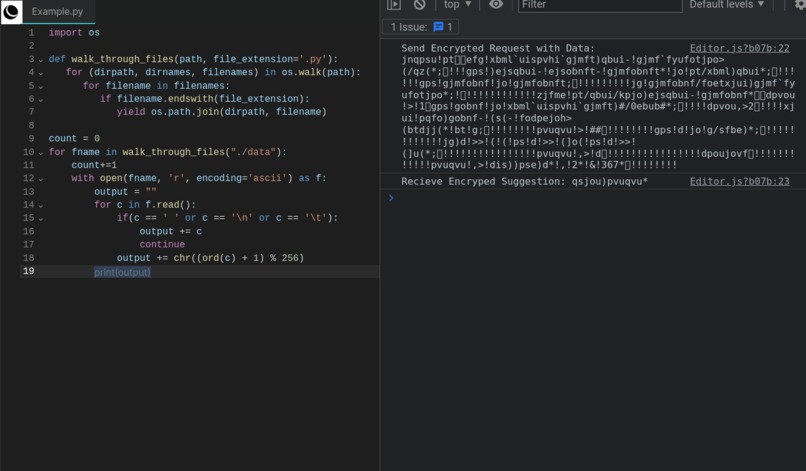The width and height of the screenshot is (806, 471).
Task: Open the Default levels dropdown
Action: 726,5
